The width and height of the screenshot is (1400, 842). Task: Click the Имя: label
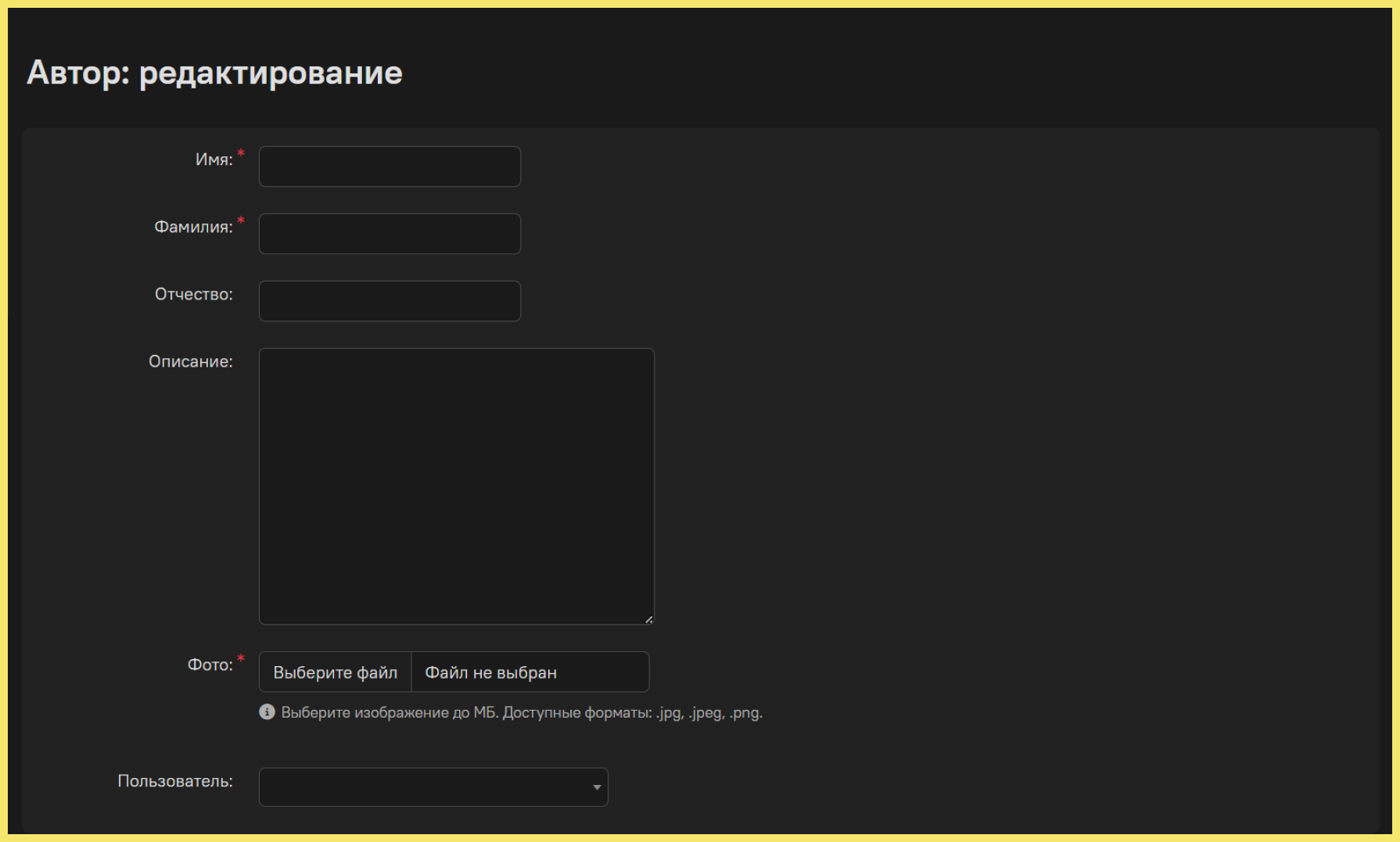[x=214, y=159]
